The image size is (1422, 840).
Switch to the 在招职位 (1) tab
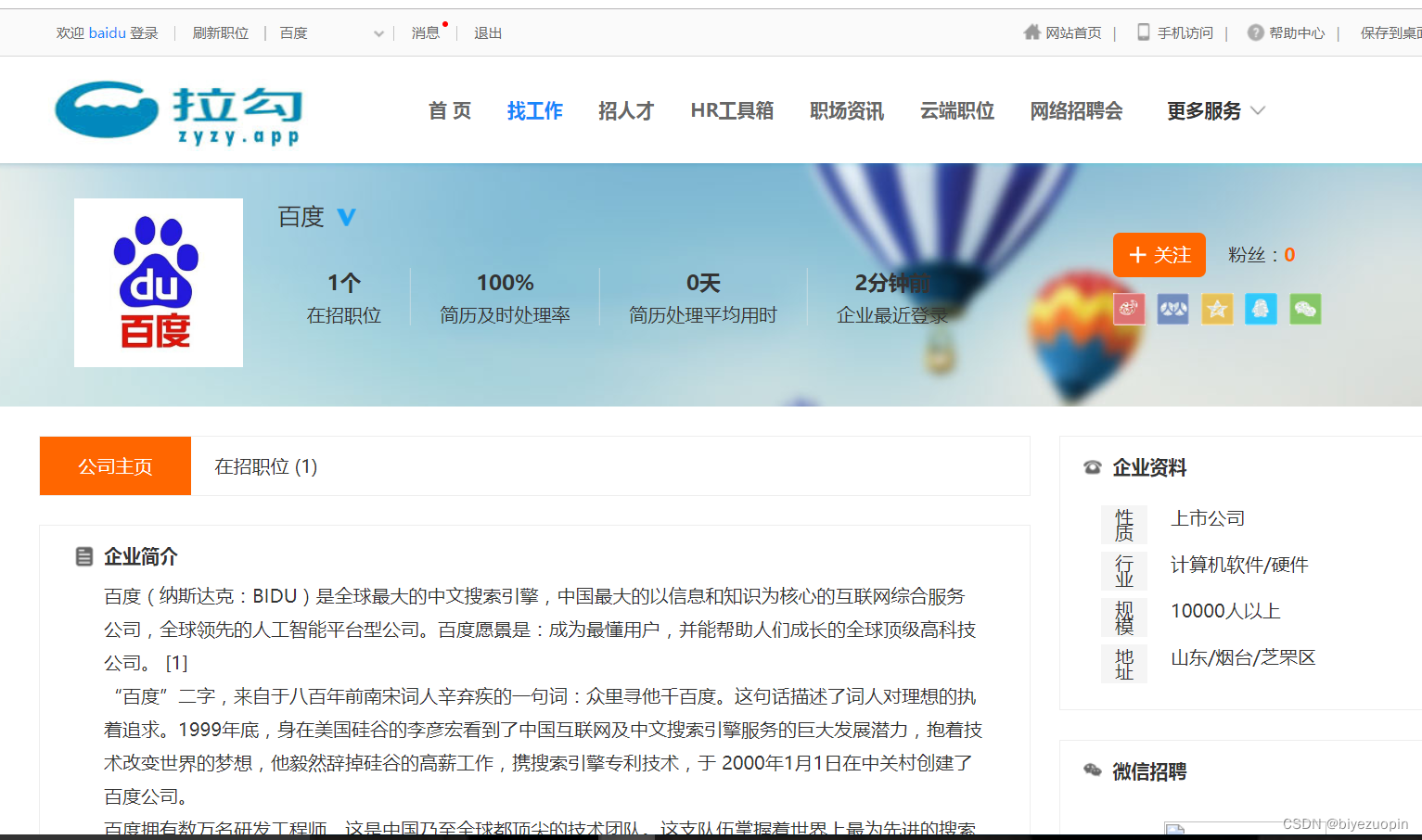click(266, 466)
